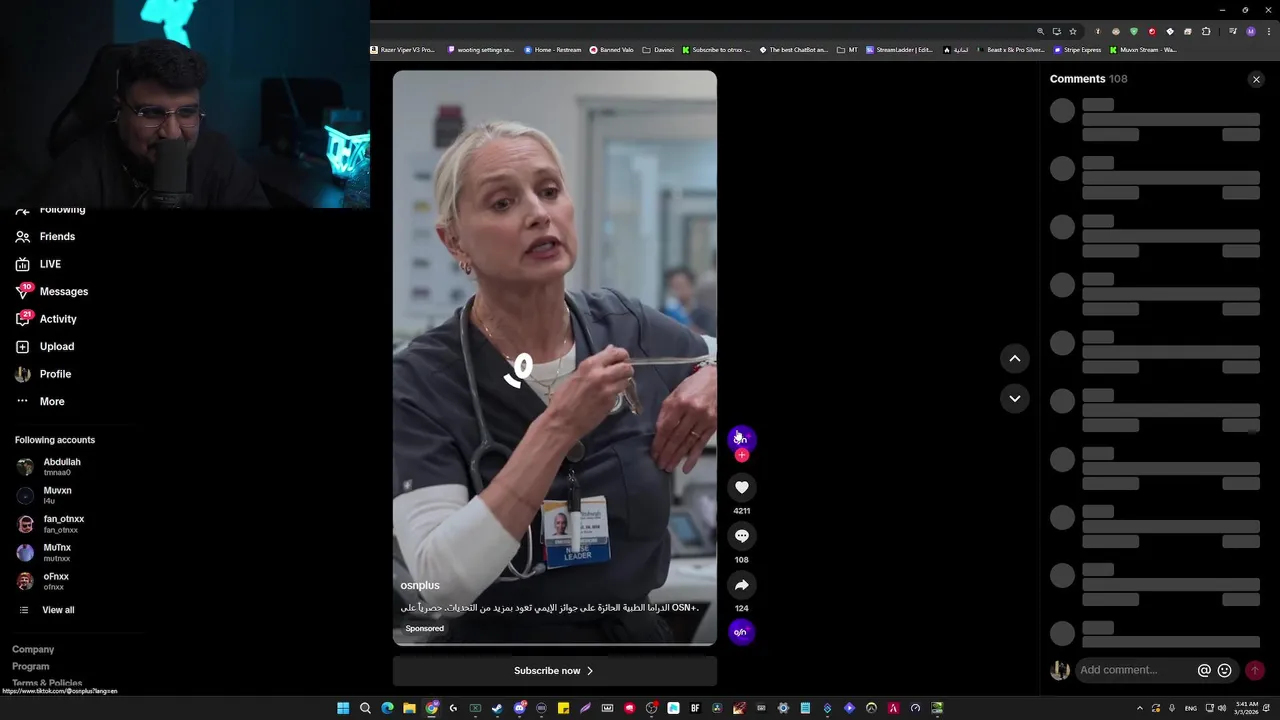Open the browser profile avatar menu
Image resolution: width=1280 pixels, height=720 pixels.
pos(1250,31)
